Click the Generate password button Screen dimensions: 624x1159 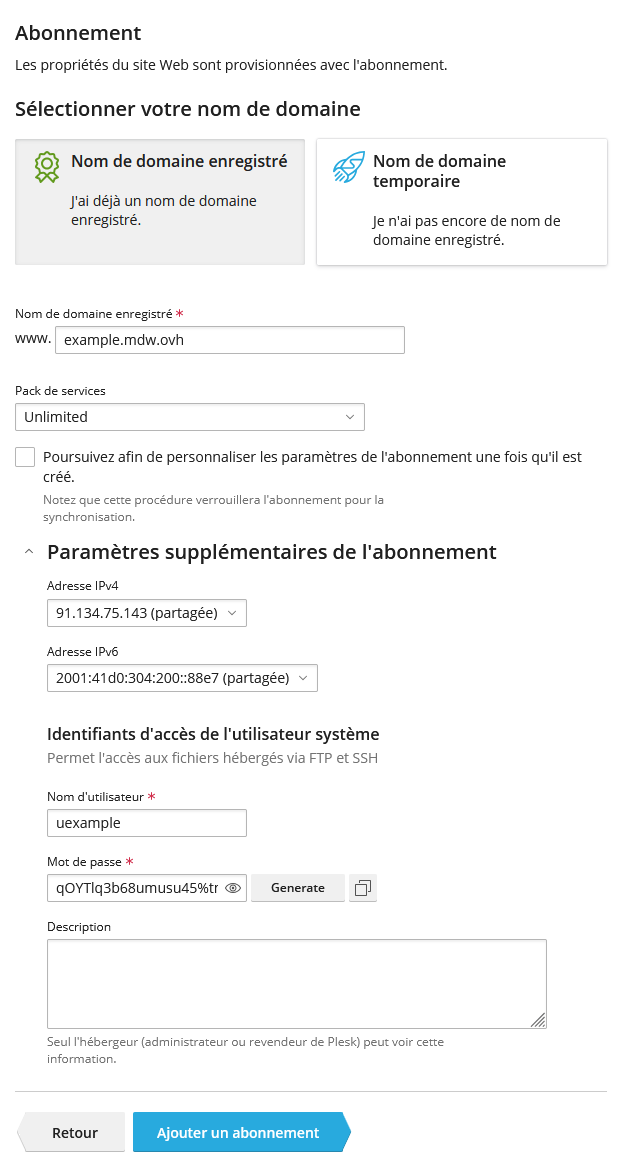tap(298, 888)
